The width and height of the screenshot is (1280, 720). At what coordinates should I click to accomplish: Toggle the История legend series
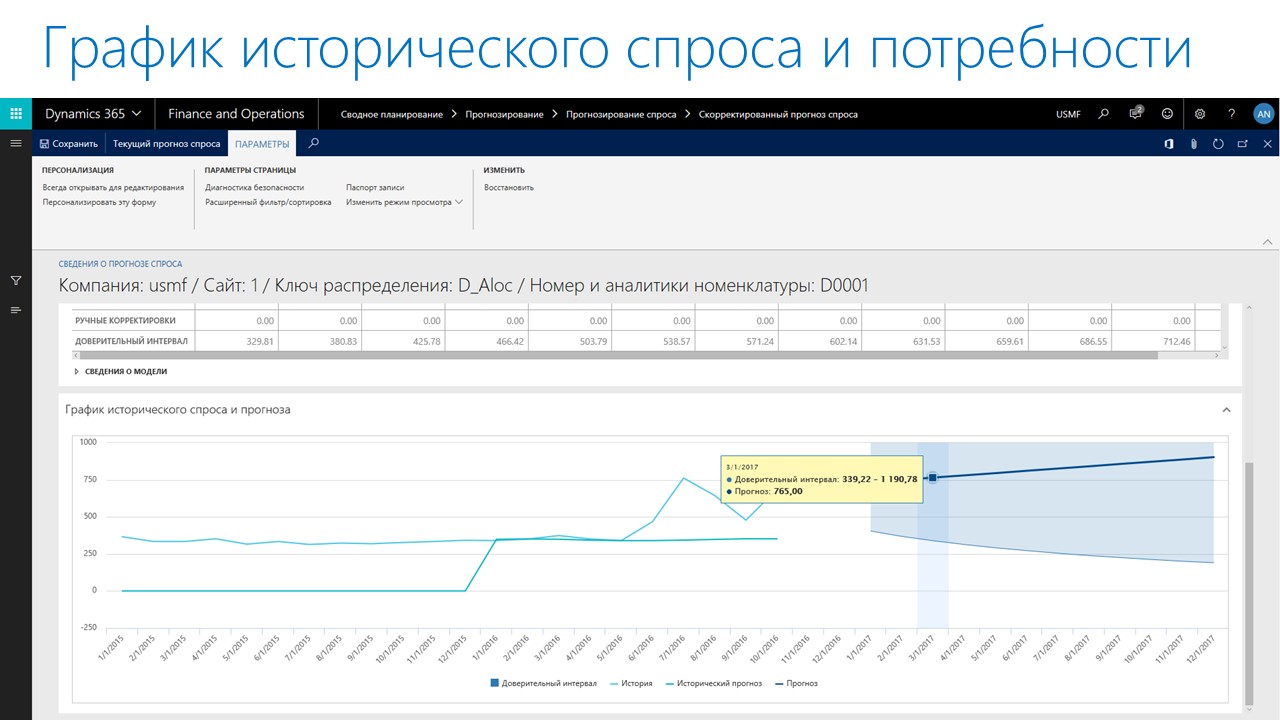[629, 683]
